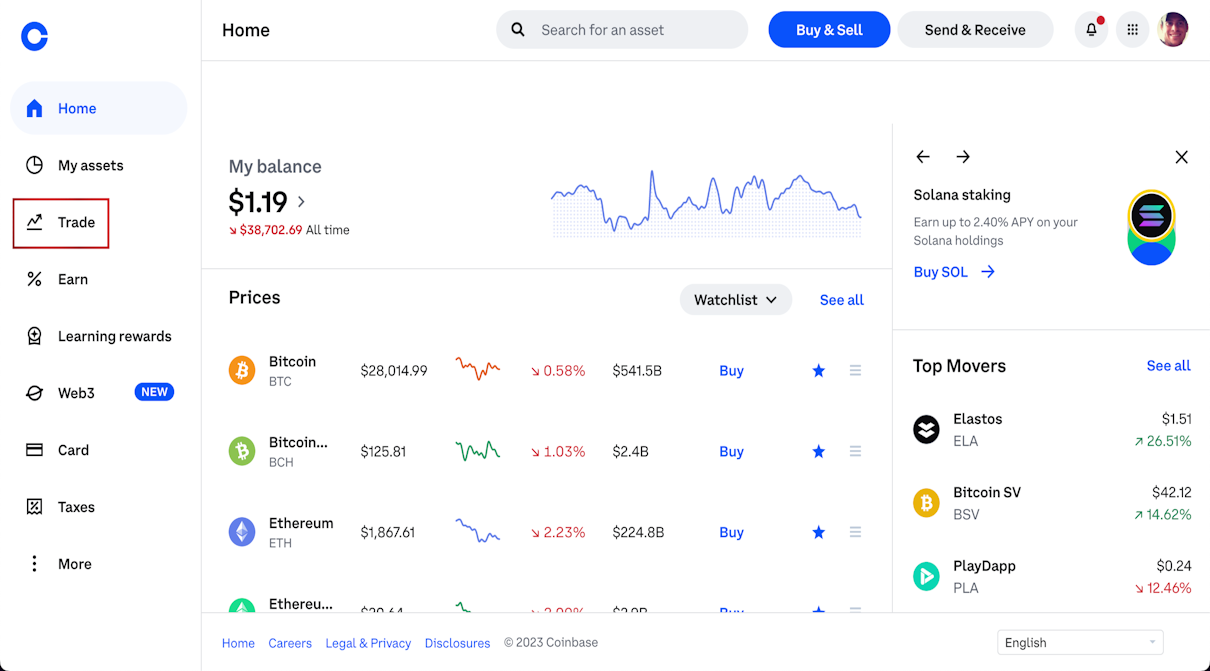Open the user profile avatar
The height and width of the screenshot is (671, 1210).
point(1173,30)
